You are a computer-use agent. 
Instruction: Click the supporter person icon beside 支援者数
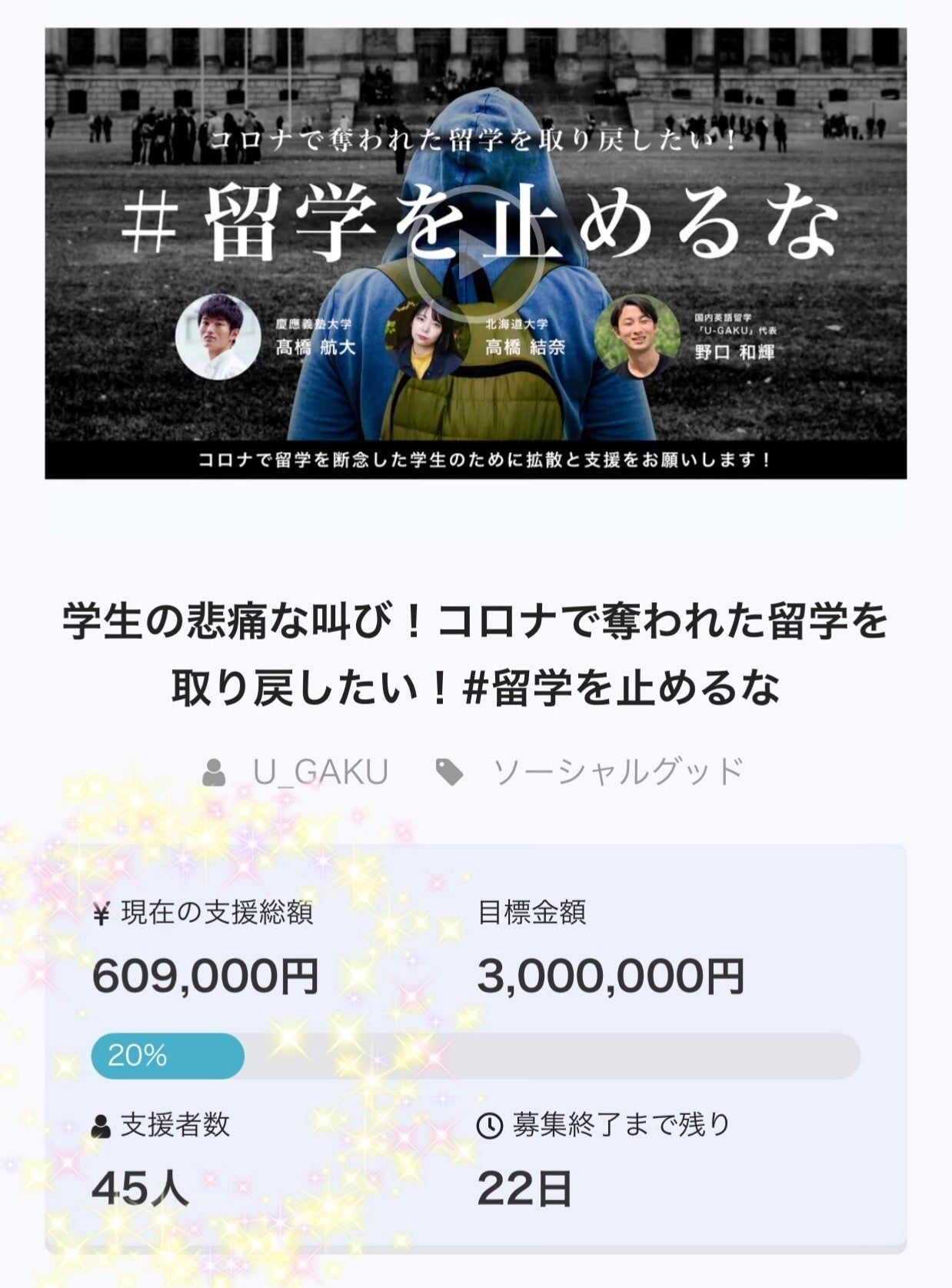[x=101, y=1127]
